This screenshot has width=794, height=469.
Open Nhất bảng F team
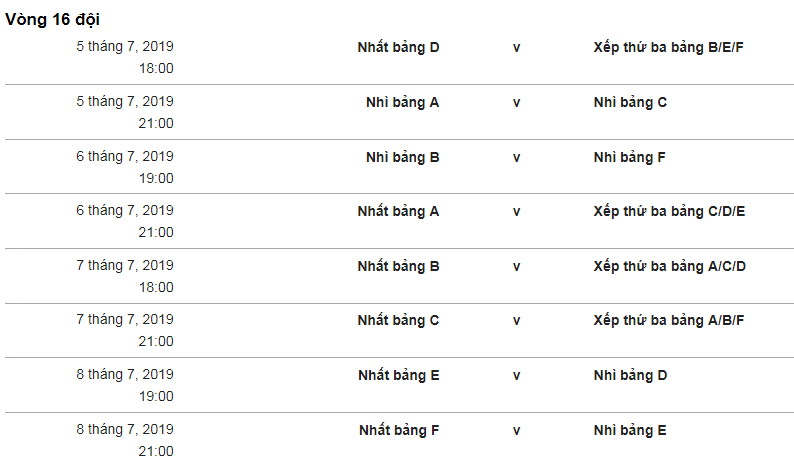(x=399, y=431)
